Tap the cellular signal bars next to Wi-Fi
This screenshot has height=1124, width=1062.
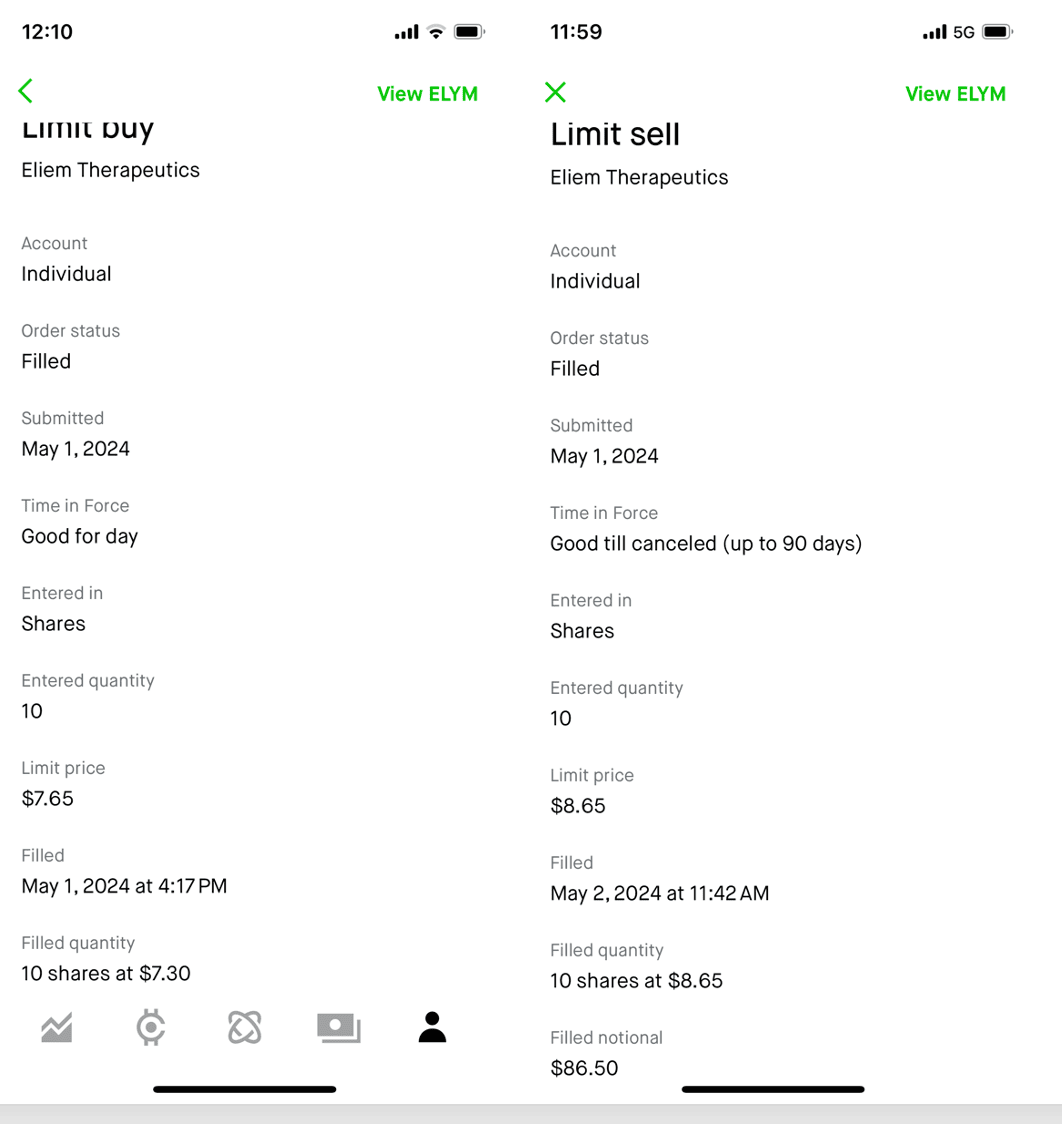(406, 32)
